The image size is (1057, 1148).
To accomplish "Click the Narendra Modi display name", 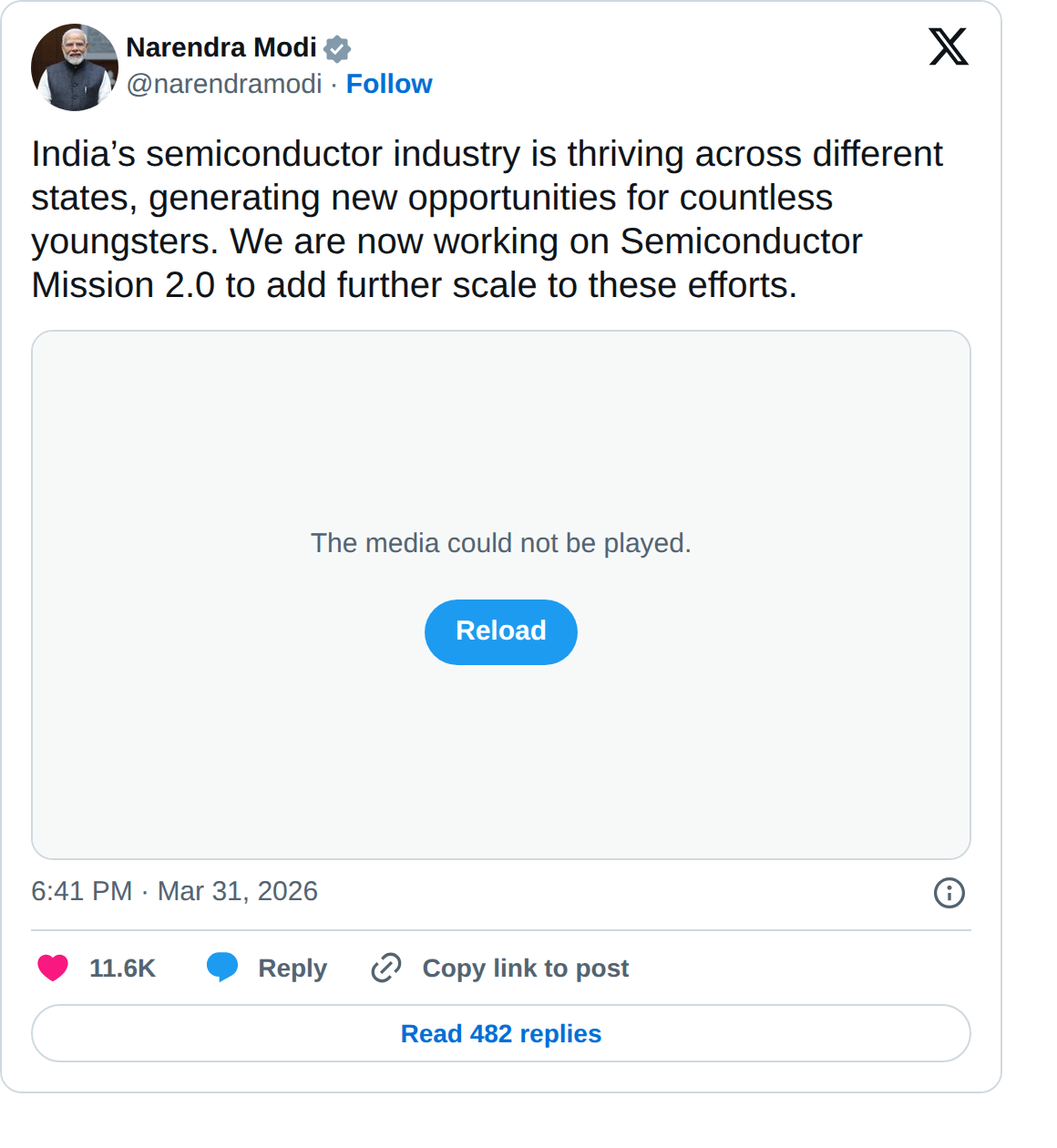I will point(221,47).
